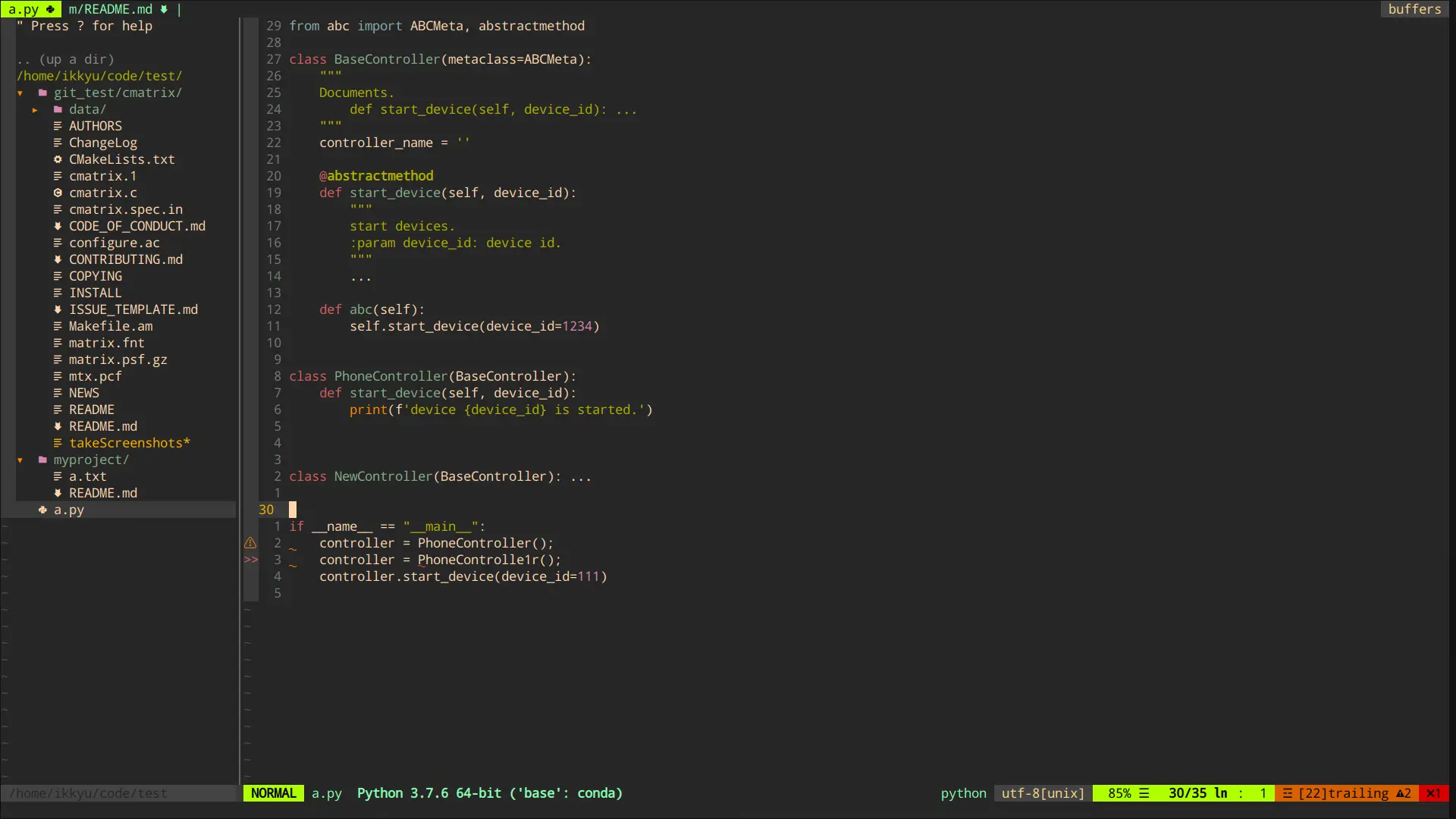This screenshot has height=819, width=1456.
Task: Click the Python icon next to a.py buffer
Action: 51,9
